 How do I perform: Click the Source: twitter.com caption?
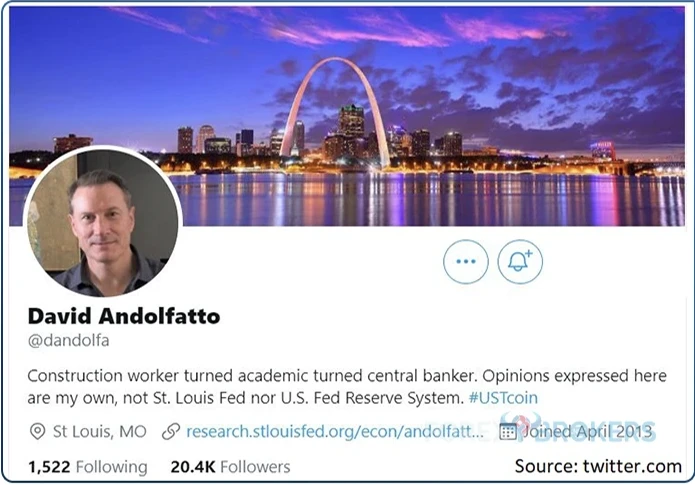(x=598, y=466)
